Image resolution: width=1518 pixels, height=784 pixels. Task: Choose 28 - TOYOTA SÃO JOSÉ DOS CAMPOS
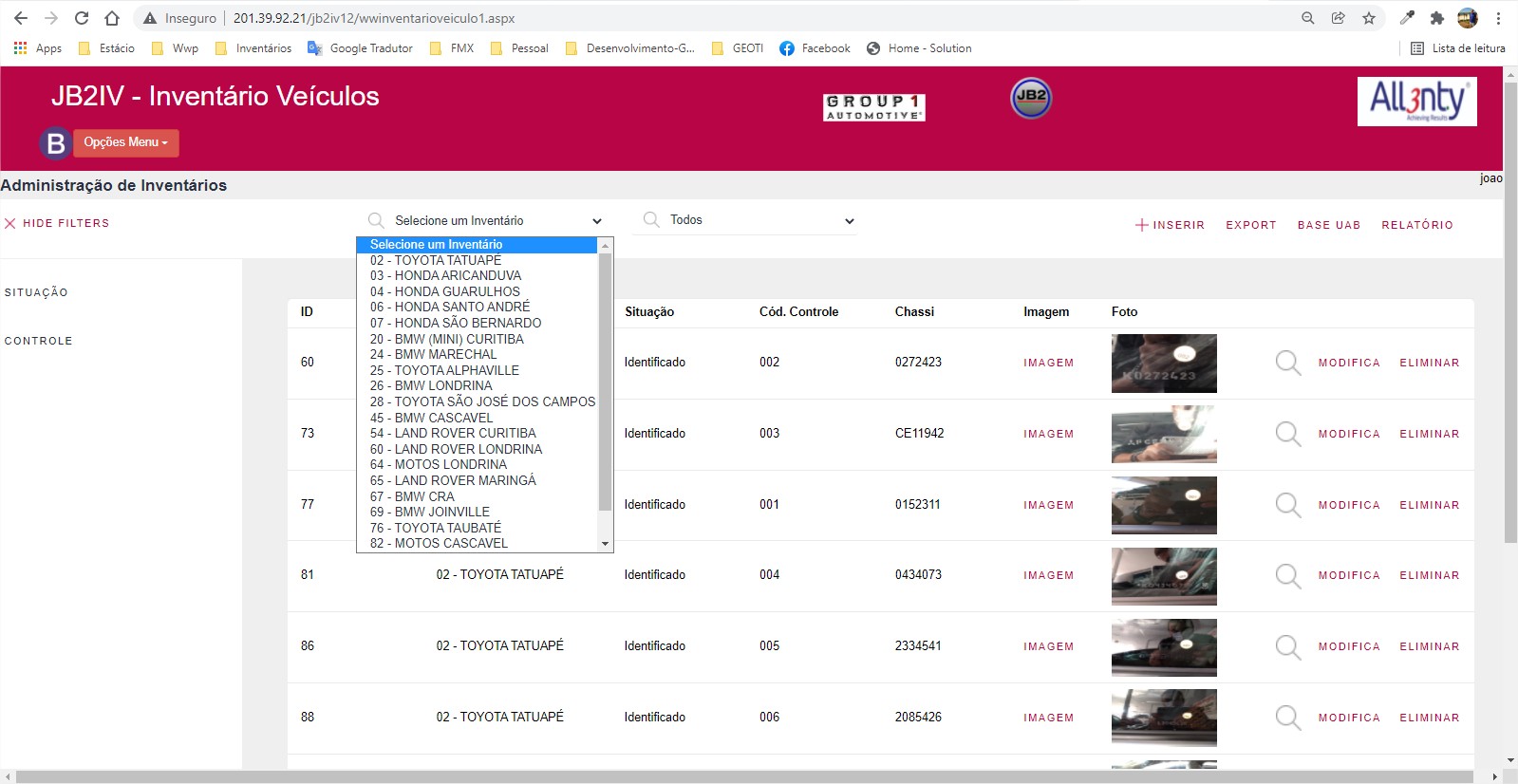(x=478, y=401)
